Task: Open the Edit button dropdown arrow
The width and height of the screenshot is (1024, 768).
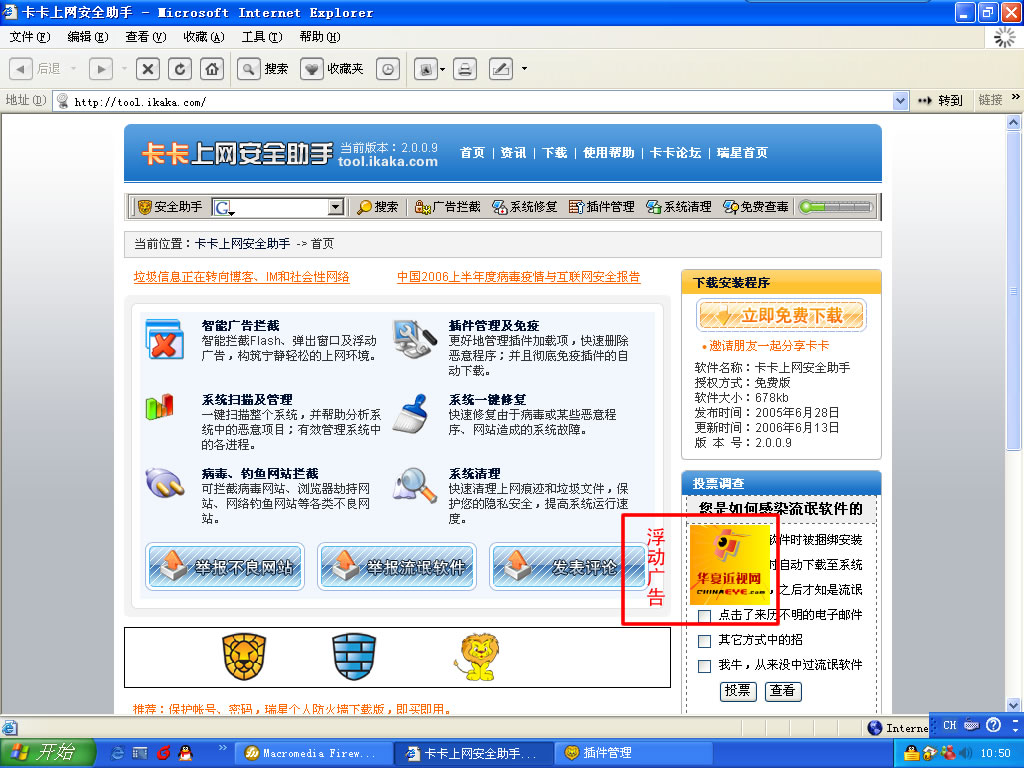Action: [524, 69]
